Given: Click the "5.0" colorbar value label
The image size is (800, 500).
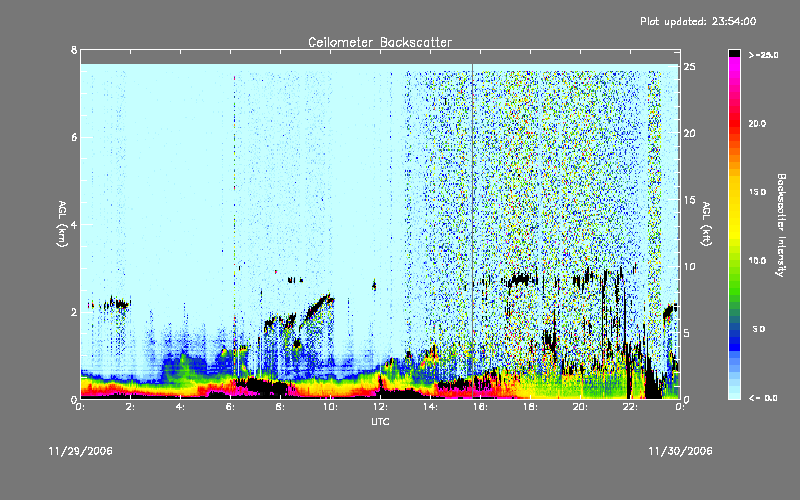Looking at the screenshot, I should click(x=759, y=329).
